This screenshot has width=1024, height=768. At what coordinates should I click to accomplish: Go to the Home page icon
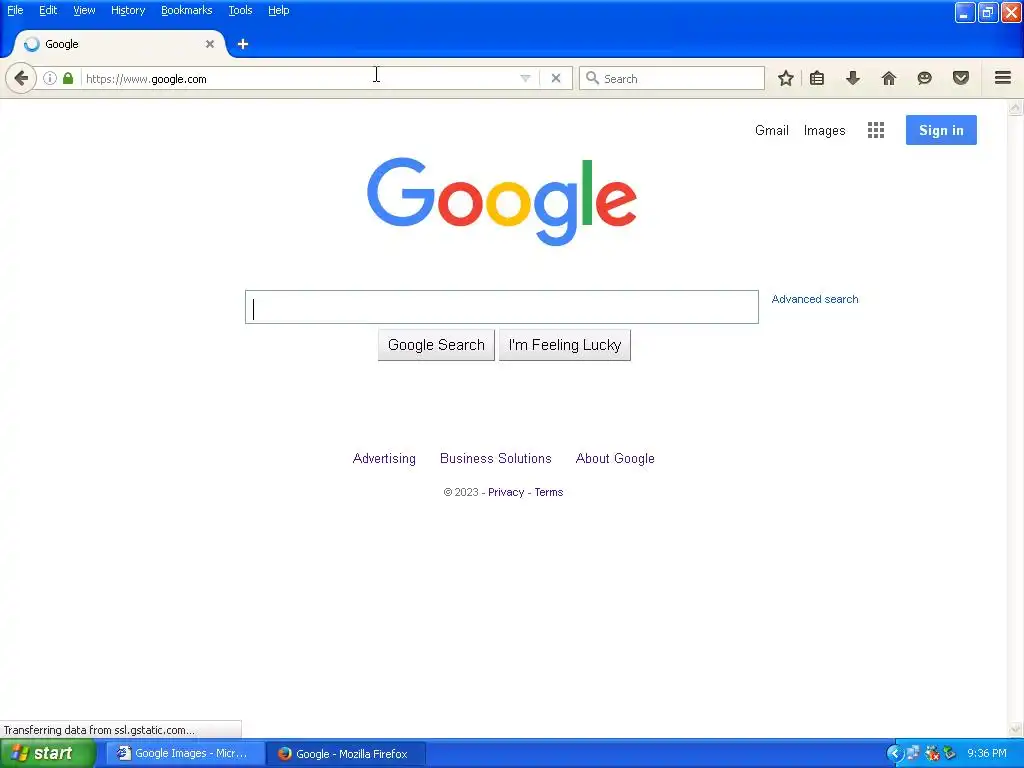point(889,78)
